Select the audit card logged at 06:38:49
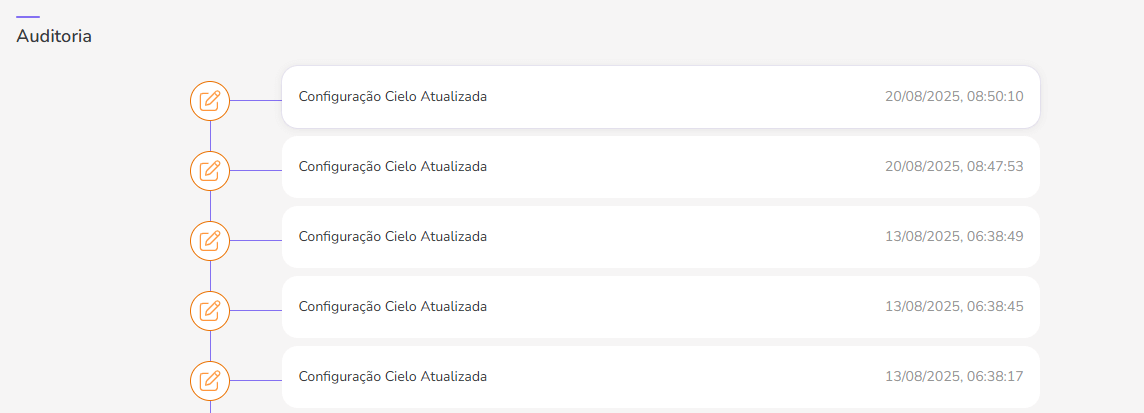 pos(660,237)
